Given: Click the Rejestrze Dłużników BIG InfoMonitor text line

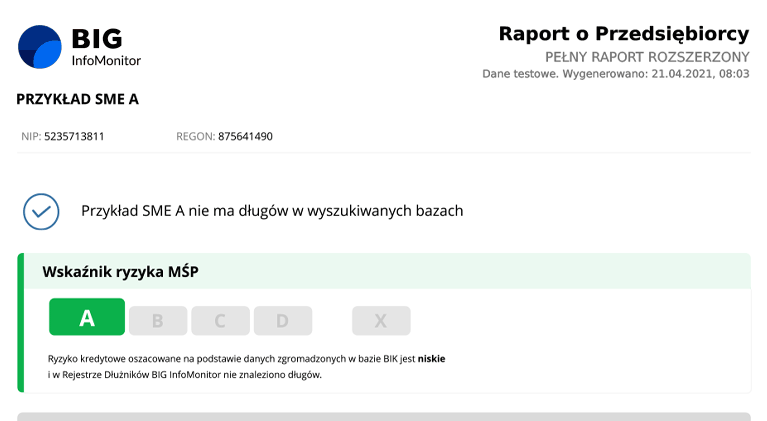Looking at the screenshot, I should click(185, 375).
